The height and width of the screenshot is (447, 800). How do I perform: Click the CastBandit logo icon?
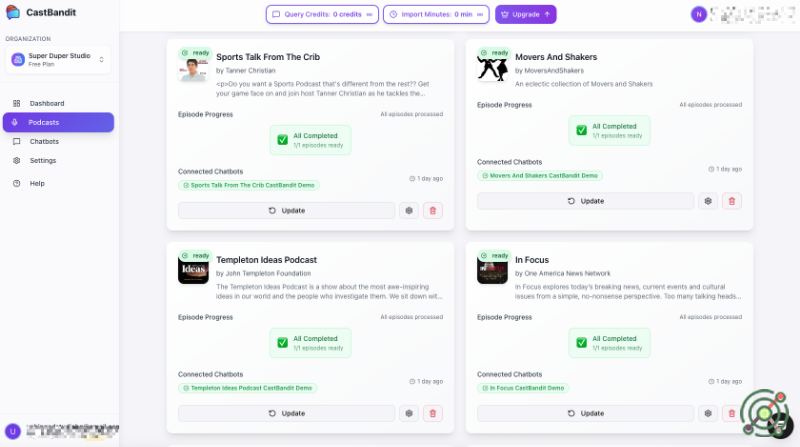click(x=14, y=13)
